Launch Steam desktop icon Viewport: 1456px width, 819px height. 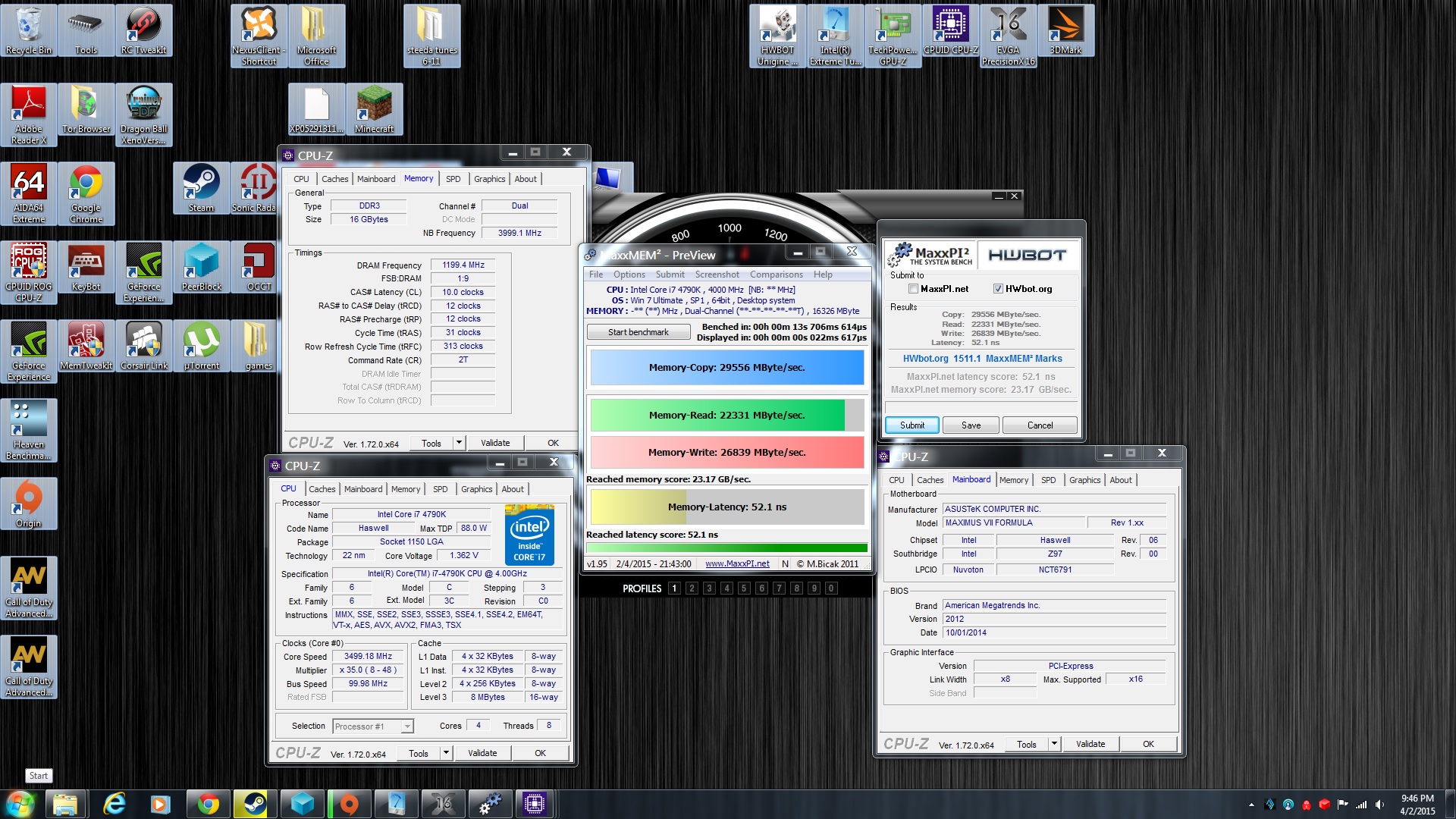(x=201, y=188)
